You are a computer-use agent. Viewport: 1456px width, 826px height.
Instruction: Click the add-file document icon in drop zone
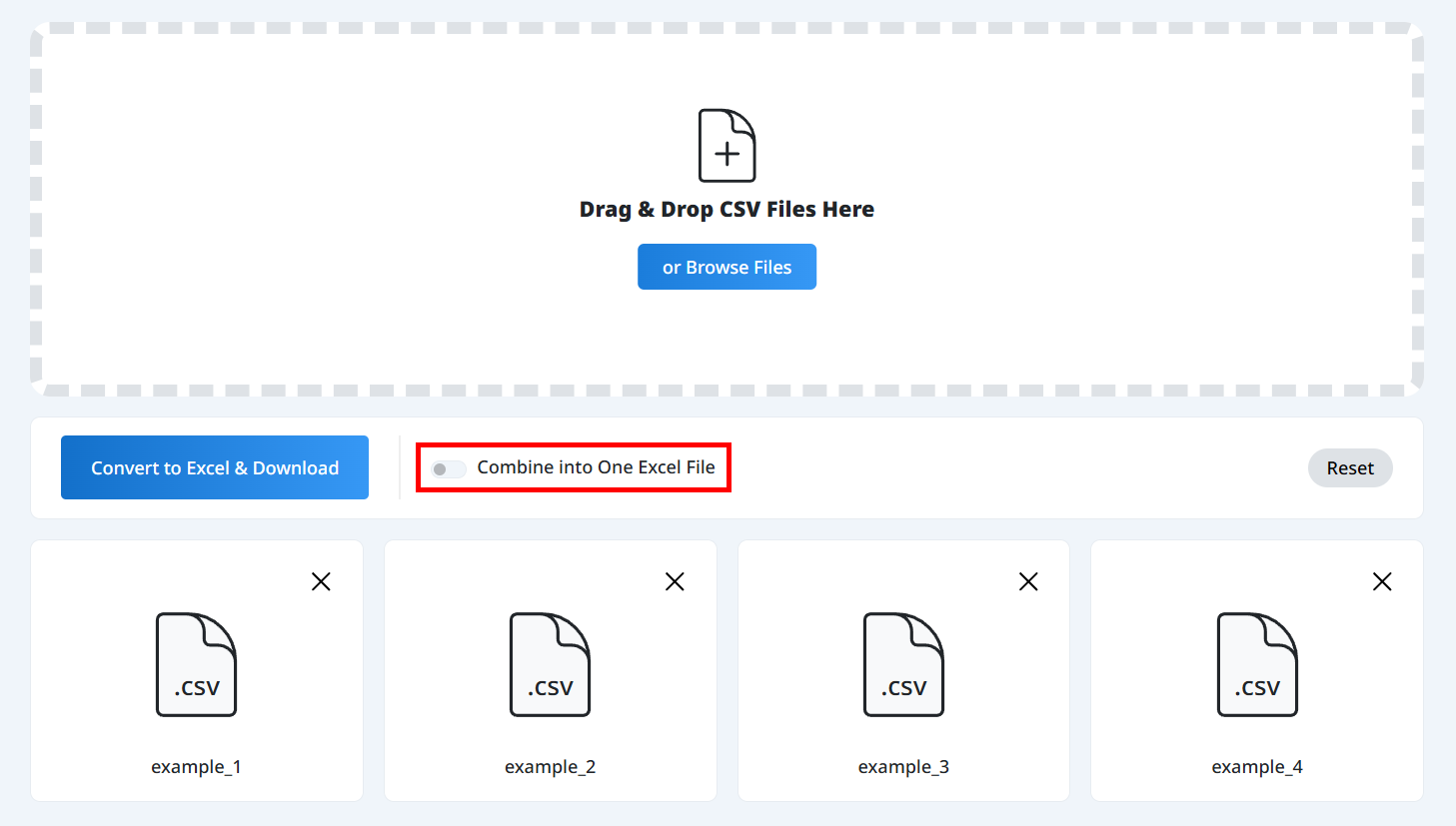(x=727, y=146)
